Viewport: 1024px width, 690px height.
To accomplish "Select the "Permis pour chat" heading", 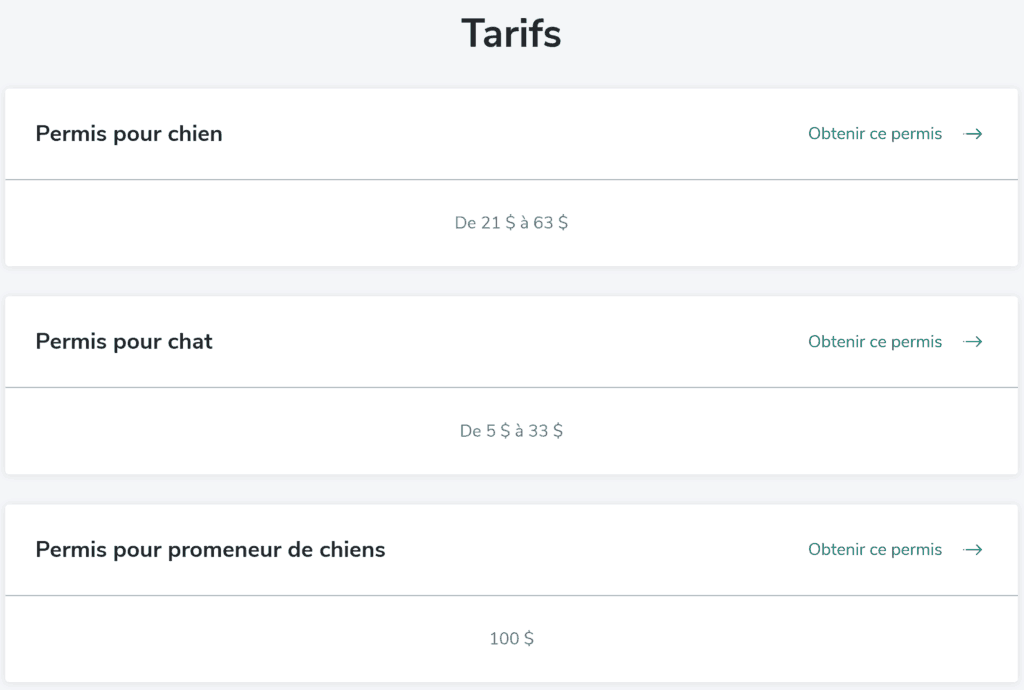I will click(x=124, y=341).
